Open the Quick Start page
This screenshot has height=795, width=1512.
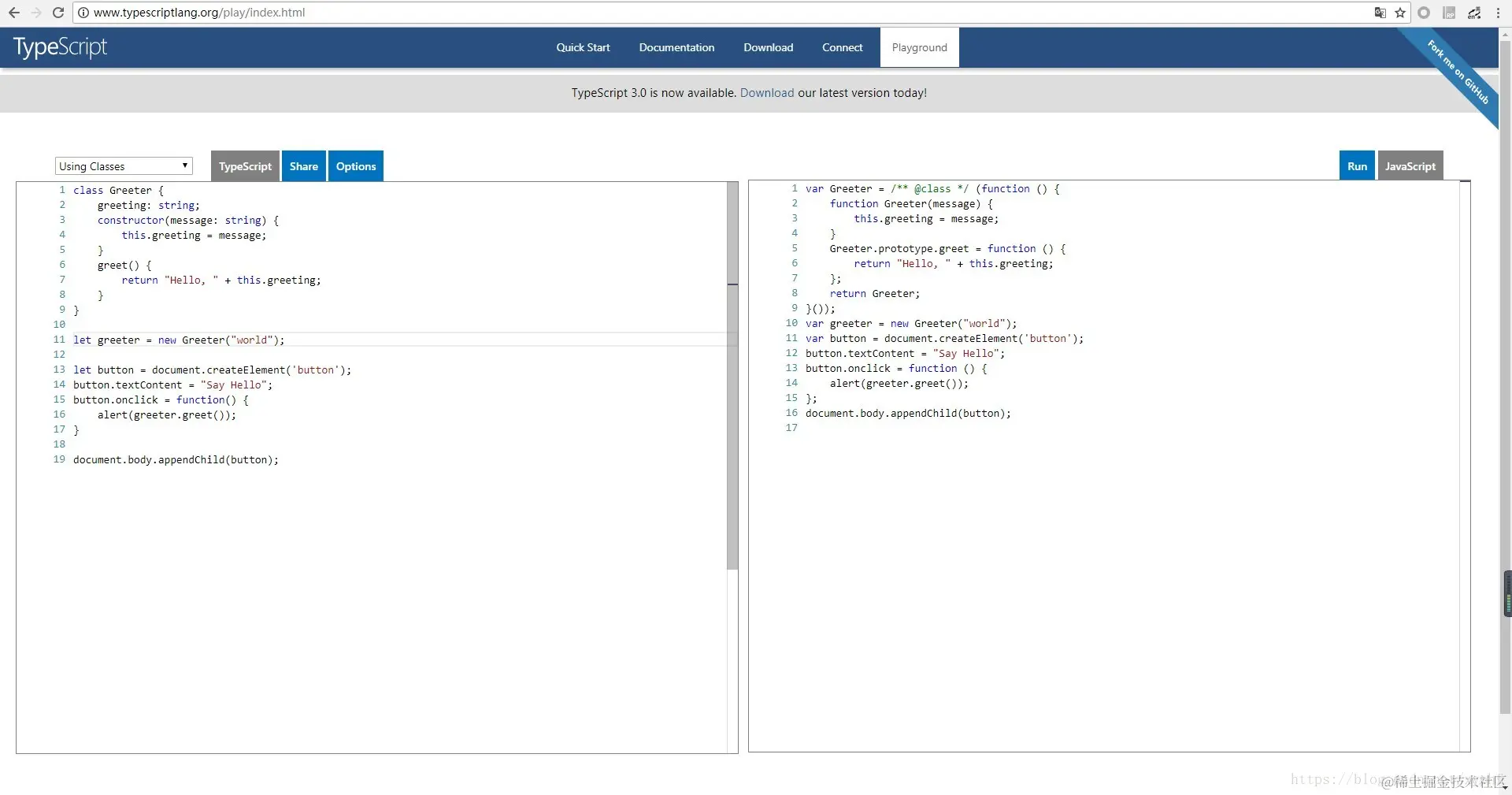pyautogui.click(x=583, y=47)
